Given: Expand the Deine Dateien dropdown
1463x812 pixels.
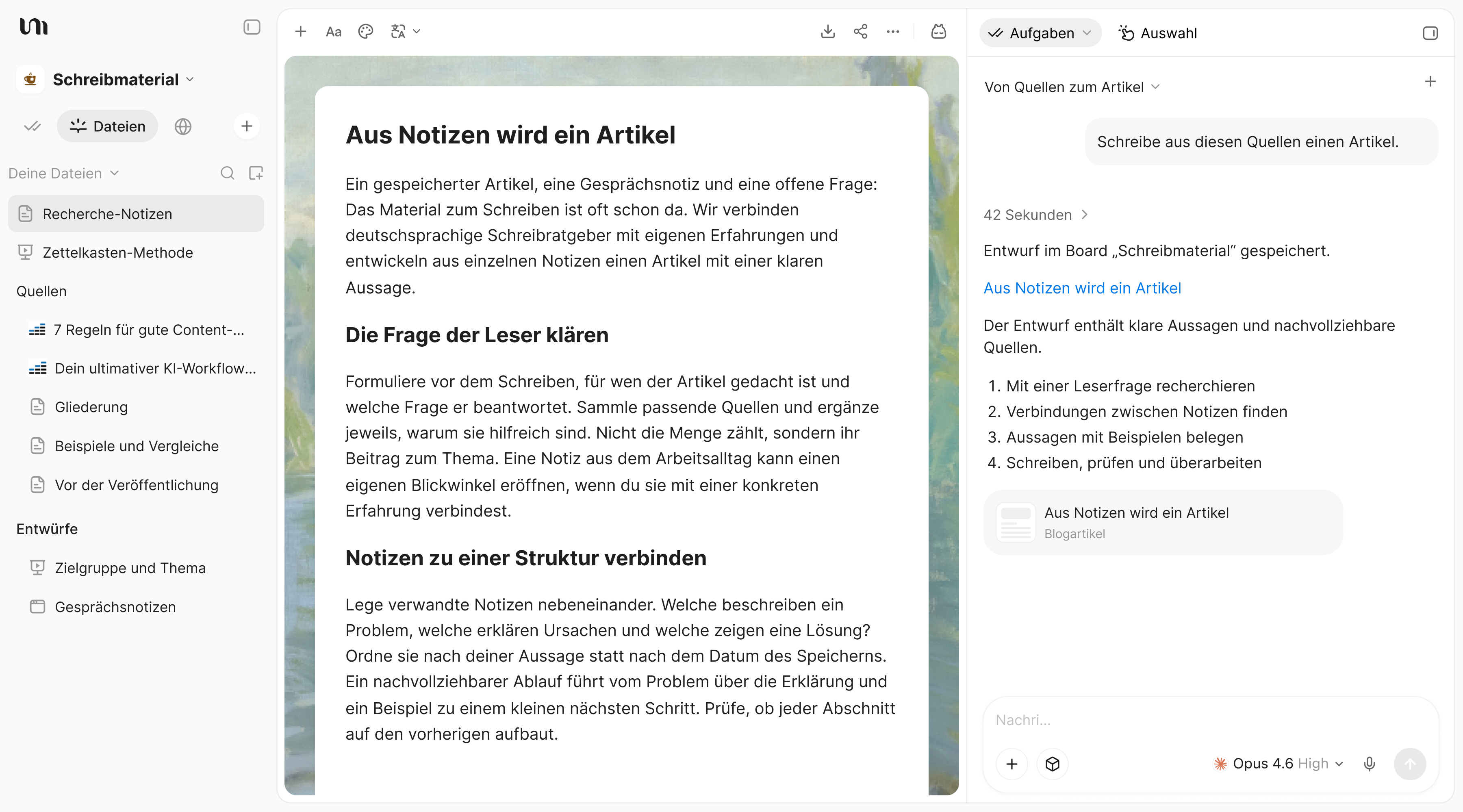Looking at the screenshot, I should click(x=64, y=173).
